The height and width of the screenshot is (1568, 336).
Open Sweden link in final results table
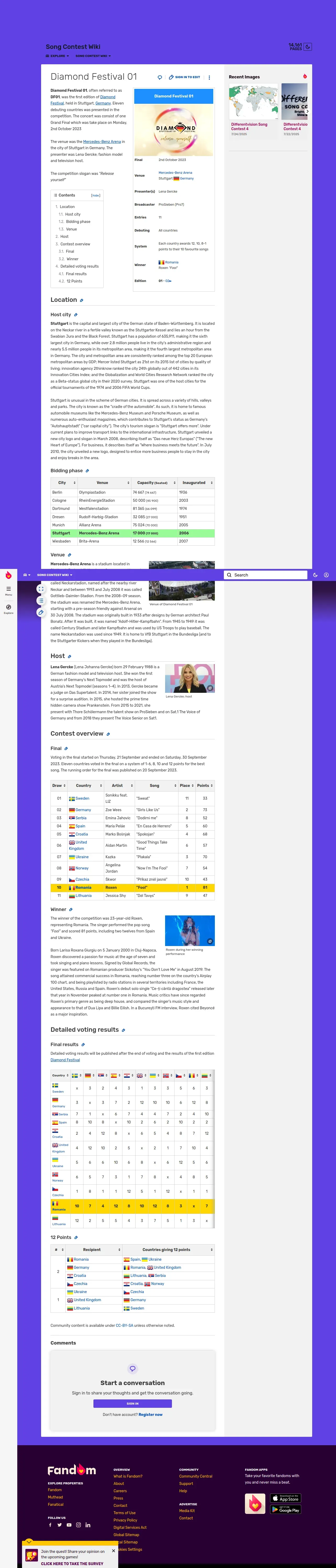82,798
